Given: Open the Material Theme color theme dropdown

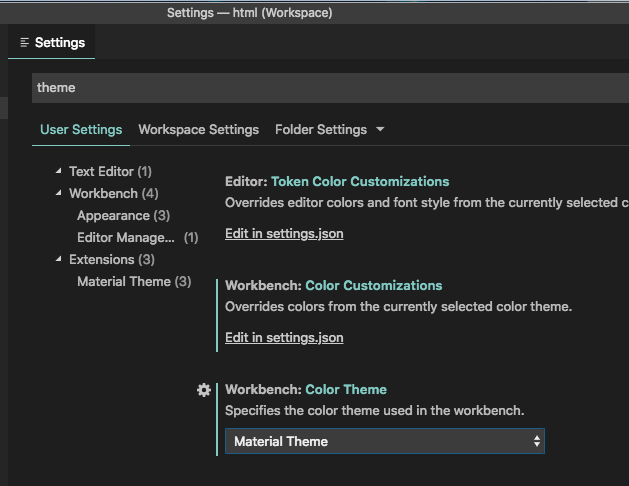Looking at the screenshot, I should click(x=385, y=441).
